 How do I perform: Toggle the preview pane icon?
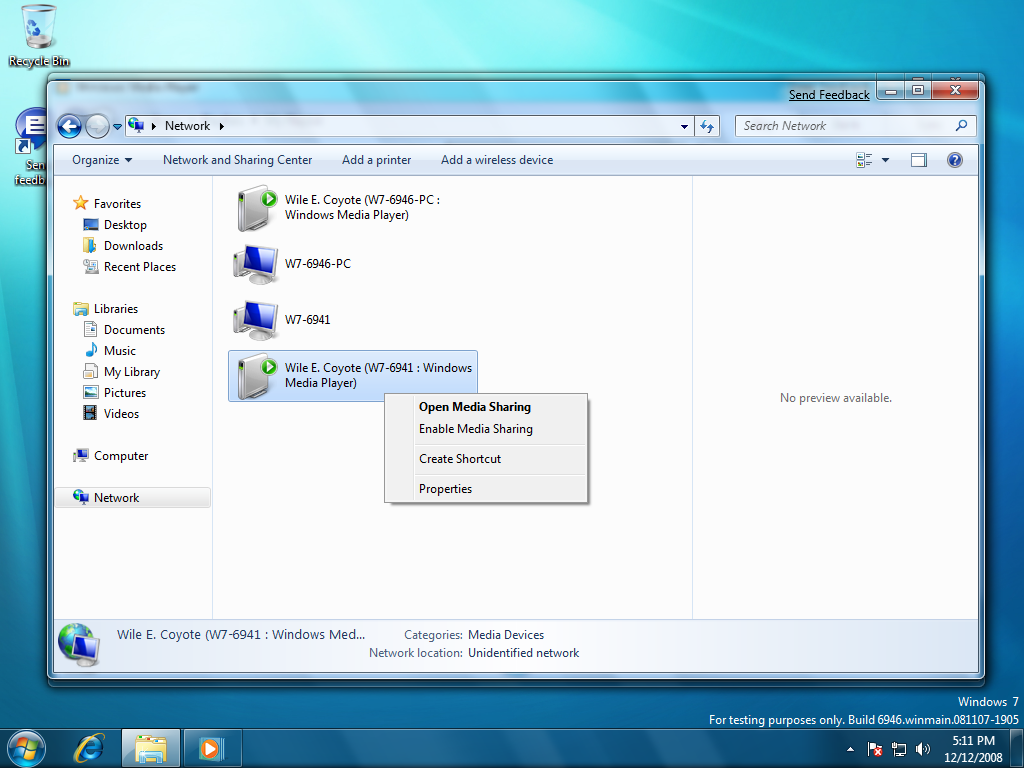click(x=919, y=160)
